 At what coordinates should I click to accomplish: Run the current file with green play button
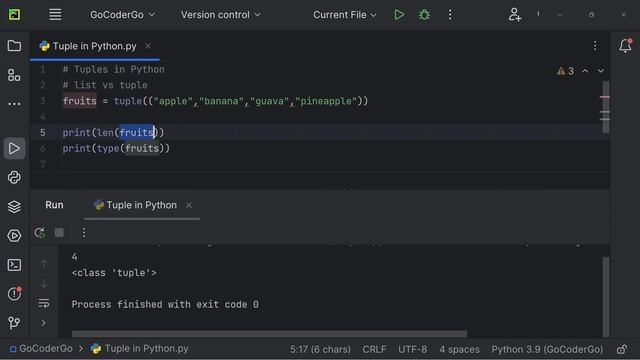pos(399,15)
